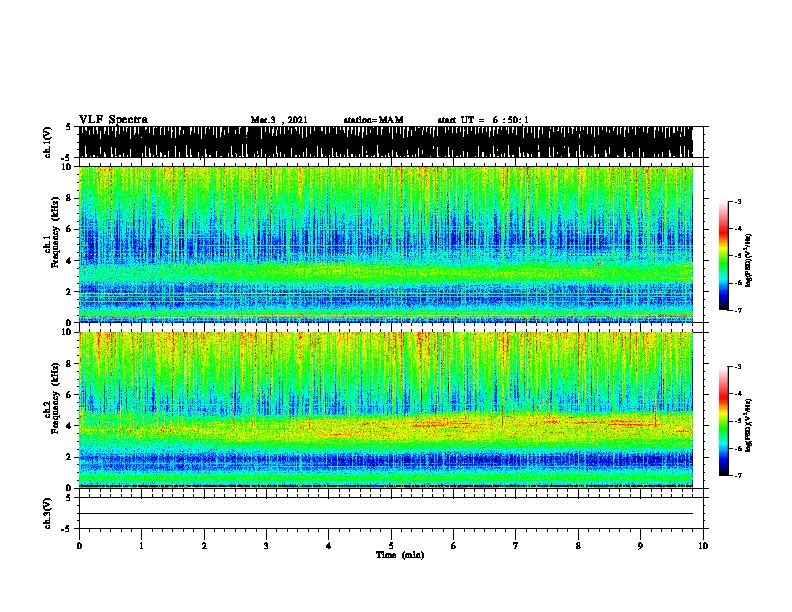Click the "ch.1(V)" axis label
Image resolution: width=792 pixels, height=612 pixels.
click(x=47, y=142)
